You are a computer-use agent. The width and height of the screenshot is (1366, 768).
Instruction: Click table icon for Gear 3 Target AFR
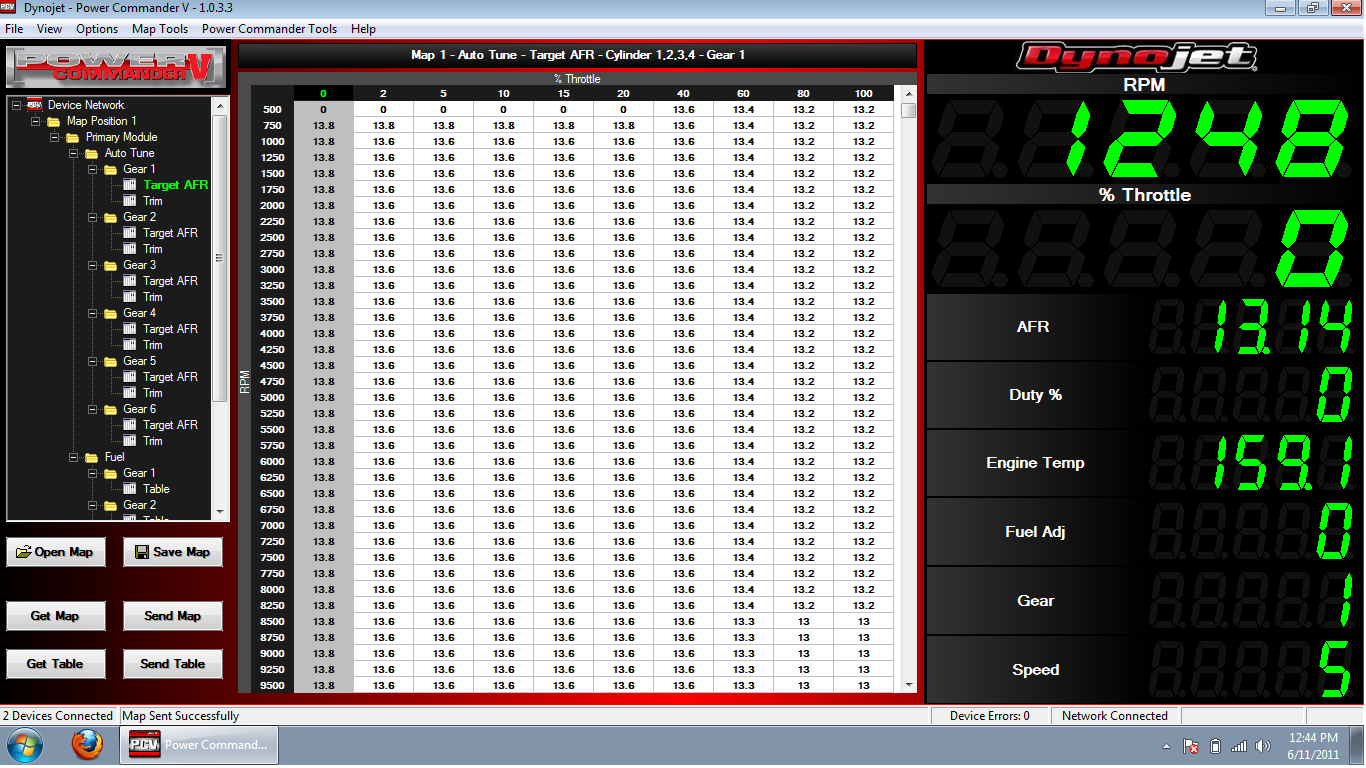click(129, 281)
